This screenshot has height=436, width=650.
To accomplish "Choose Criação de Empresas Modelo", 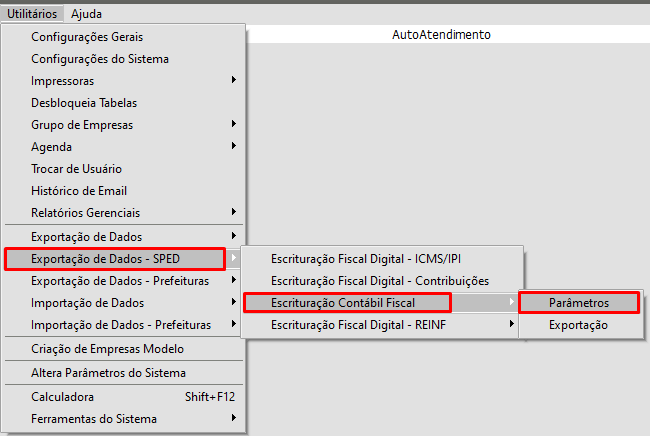I will (x=124, y=349).
